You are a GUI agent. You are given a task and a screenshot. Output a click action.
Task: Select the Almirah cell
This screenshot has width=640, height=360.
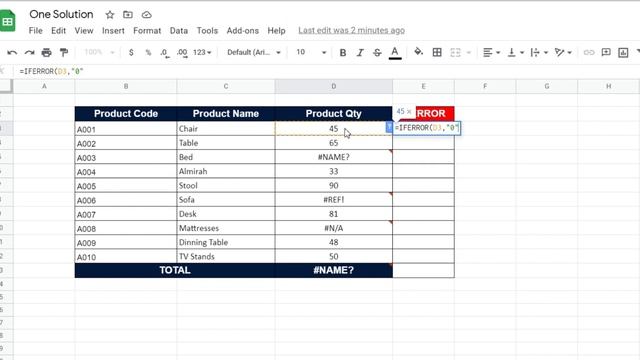(226, 171)
